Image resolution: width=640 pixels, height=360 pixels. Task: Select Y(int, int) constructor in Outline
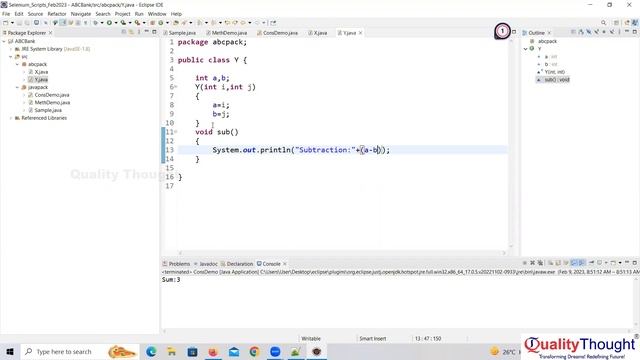click(x=551, y=72)
